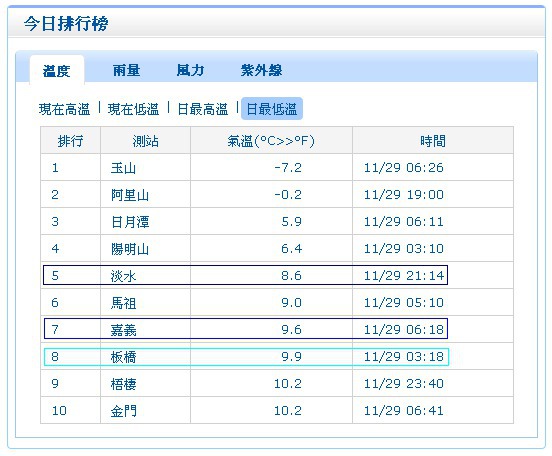552x456 pixels.
Task: Switch to the 溫度 tab
Action: (x=57, y=70)
